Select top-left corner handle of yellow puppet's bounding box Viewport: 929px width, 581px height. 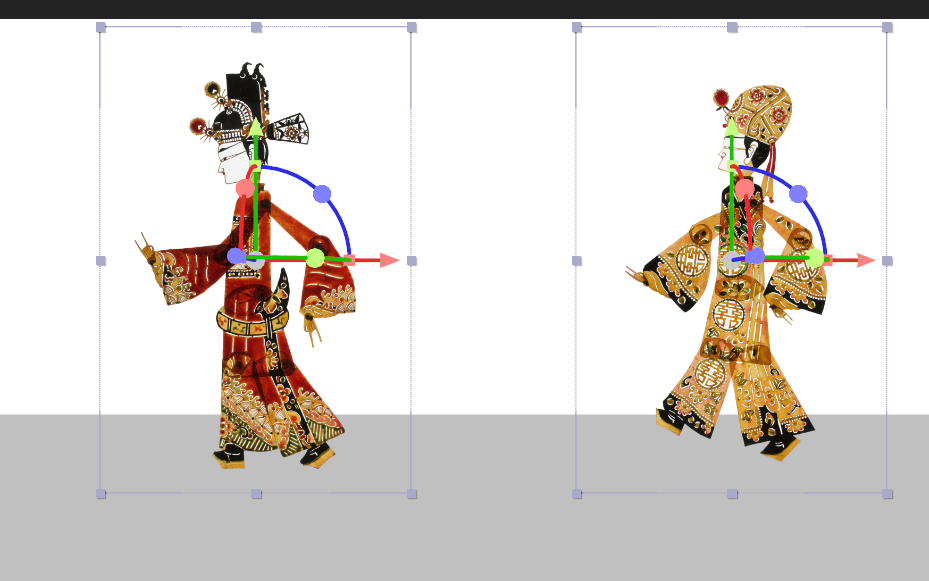coord(577,27)
